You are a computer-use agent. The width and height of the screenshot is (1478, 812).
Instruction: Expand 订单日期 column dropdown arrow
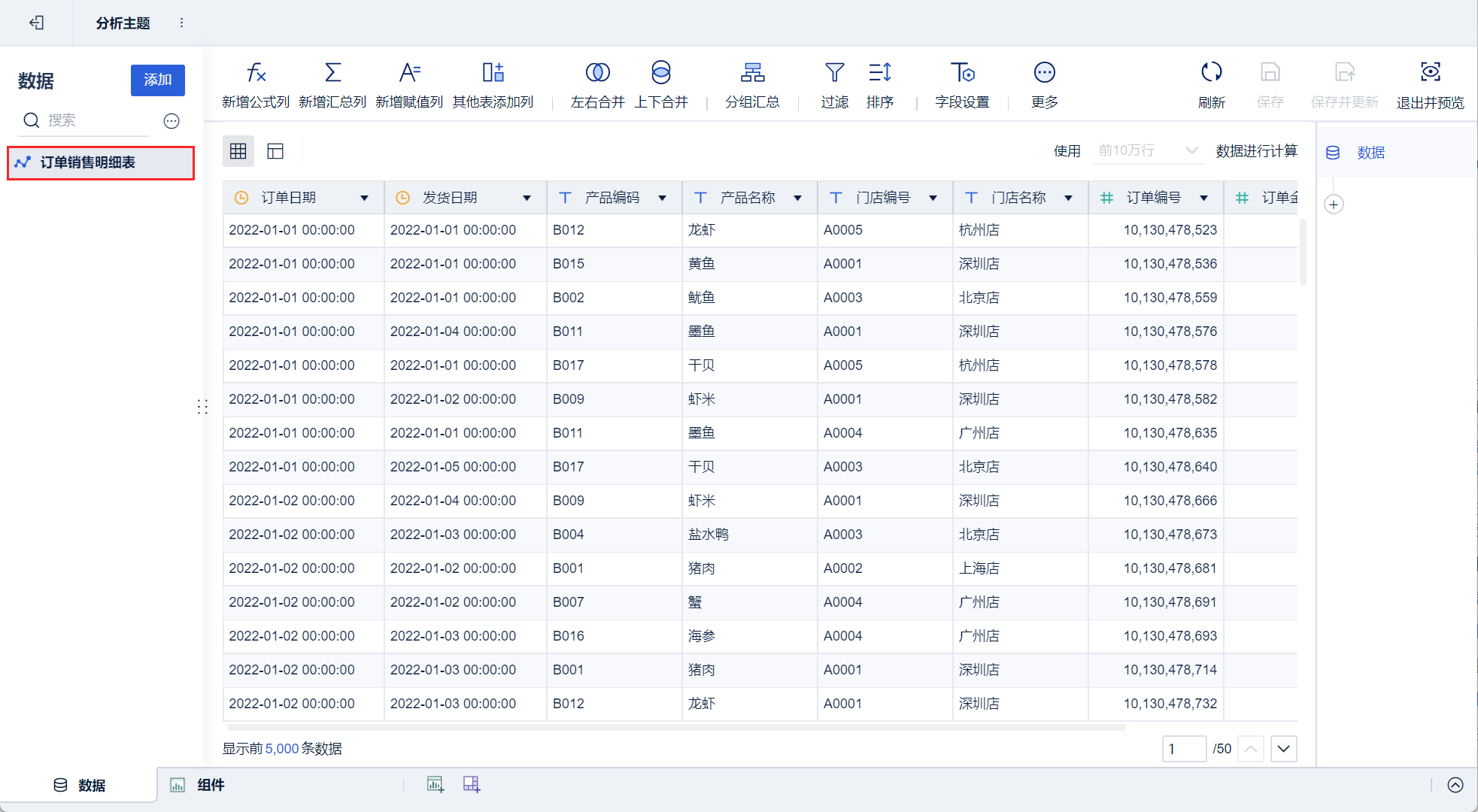pyautogui.click(x=365, y=198)
